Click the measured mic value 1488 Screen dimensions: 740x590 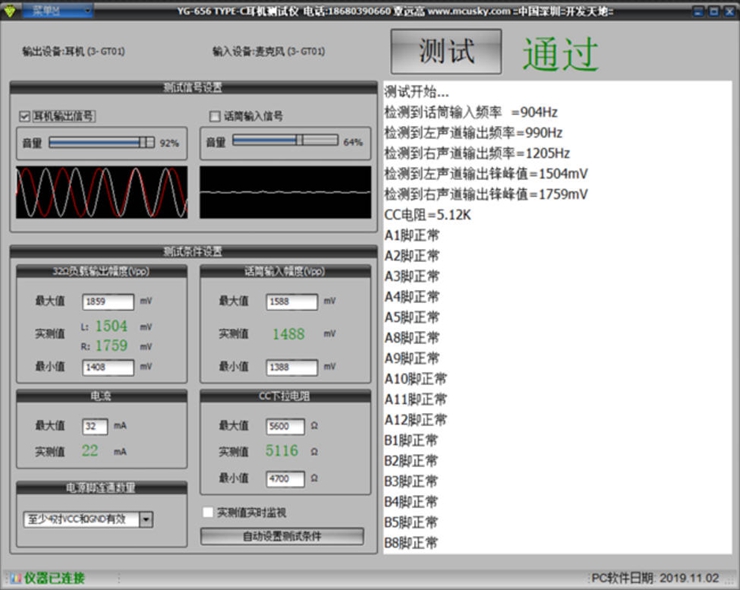coord(288,334)
